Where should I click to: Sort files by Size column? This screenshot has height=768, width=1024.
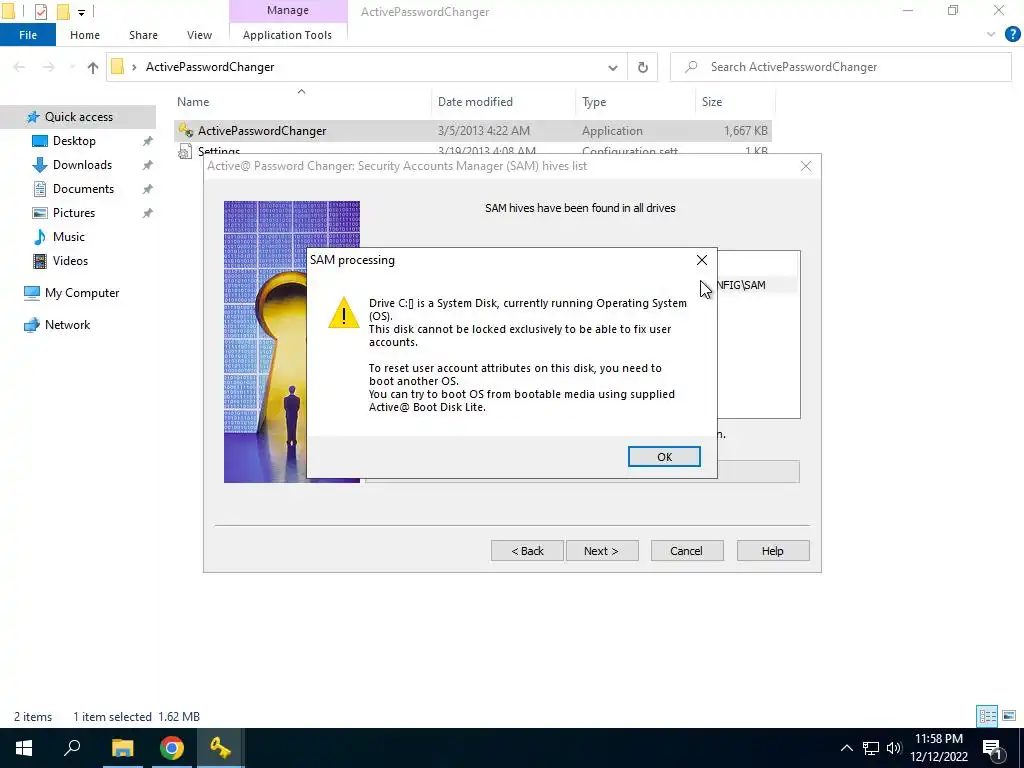(712, 102)
